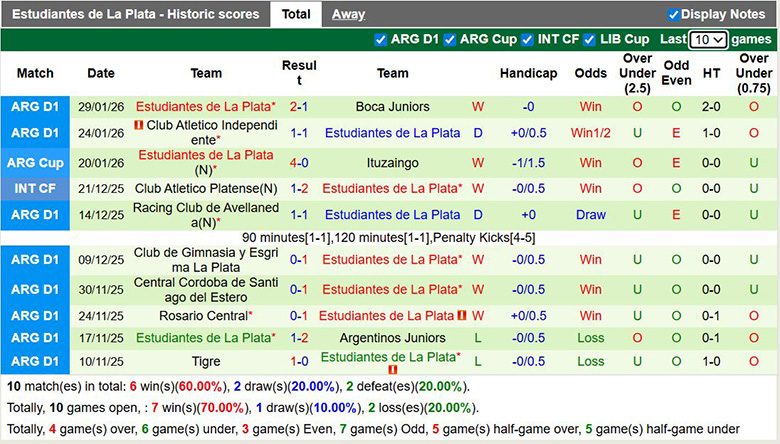Screen dimensions: 780x444
Task: Open the Tigre team link
Action: (206, 361)
